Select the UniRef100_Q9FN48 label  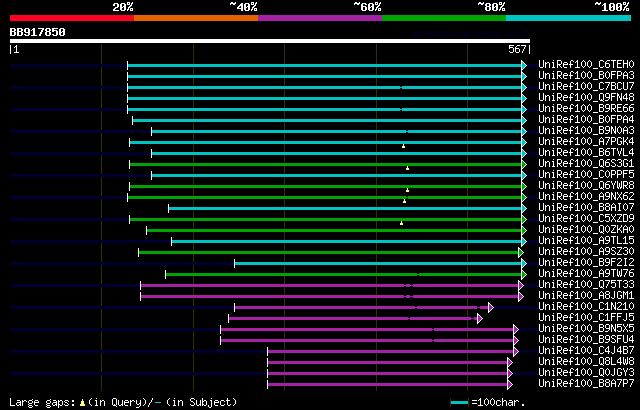[x=586, y=98]
